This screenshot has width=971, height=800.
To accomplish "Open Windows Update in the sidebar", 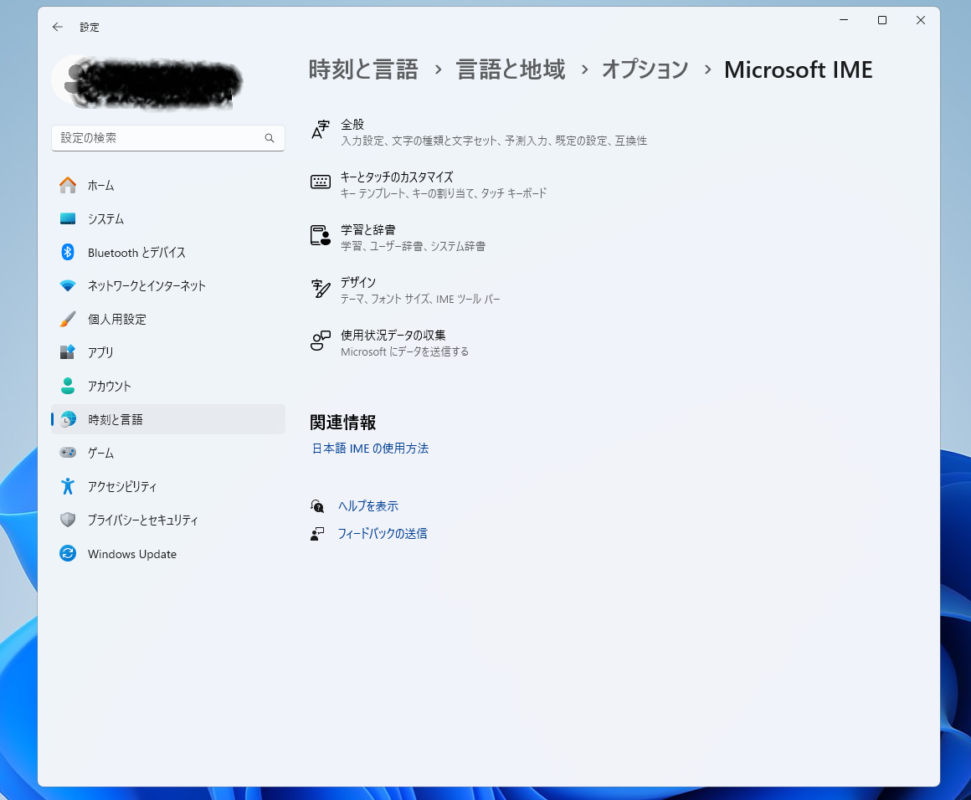I will tap(168, 554).
